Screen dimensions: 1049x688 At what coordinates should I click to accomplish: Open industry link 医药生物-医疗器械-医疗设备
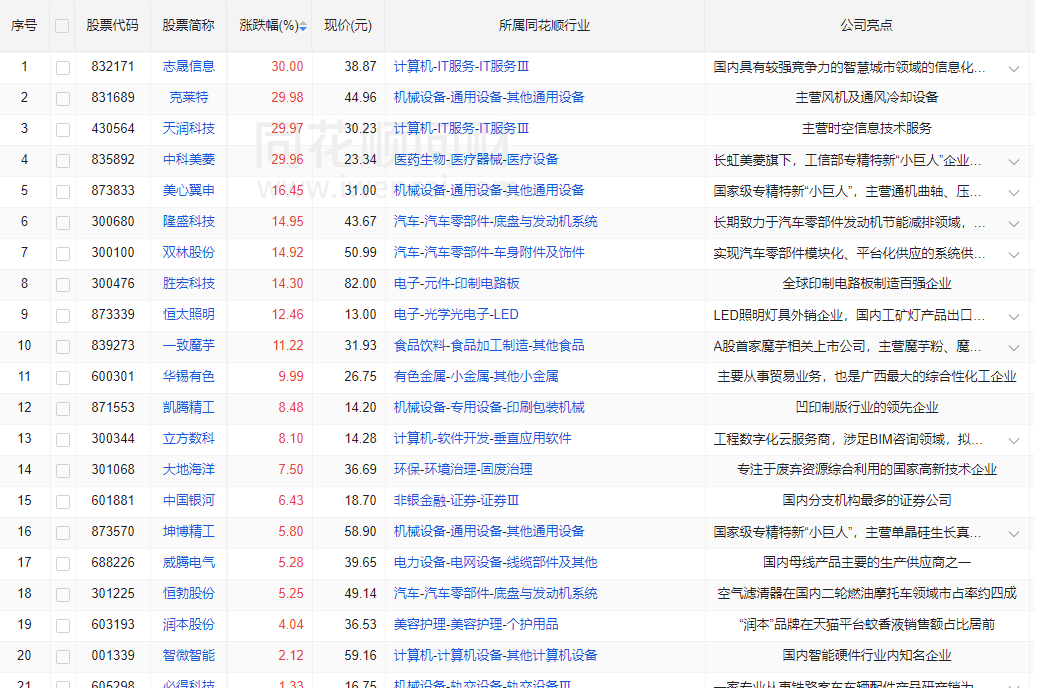pos(476,159)
